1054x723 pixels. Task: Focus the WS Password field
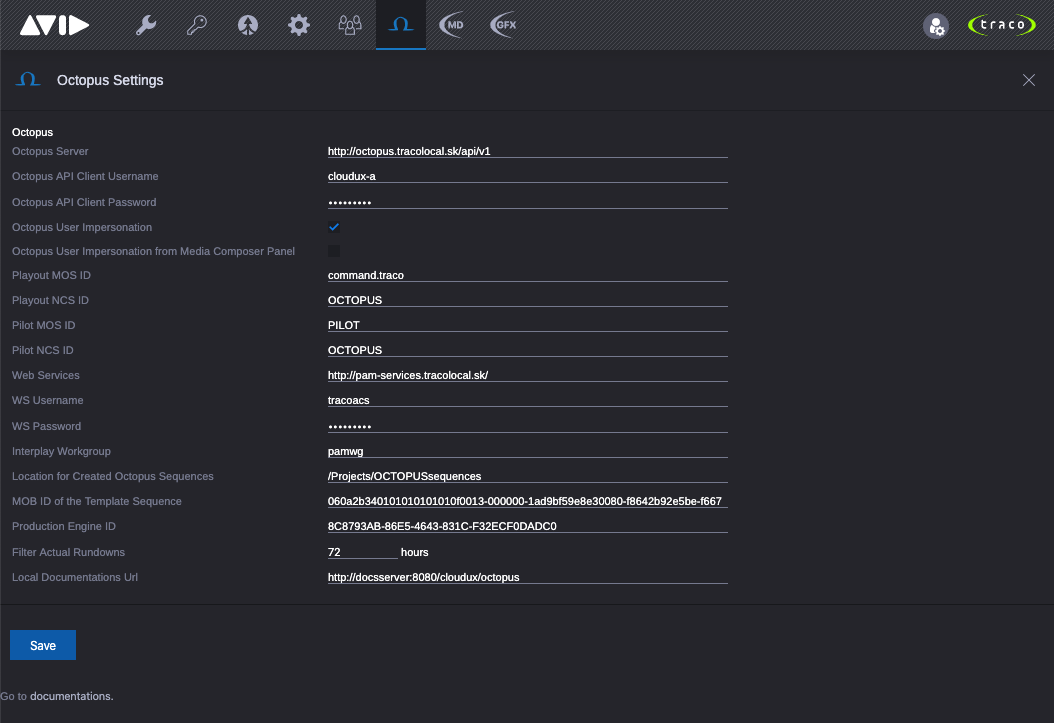click(528, 425)
